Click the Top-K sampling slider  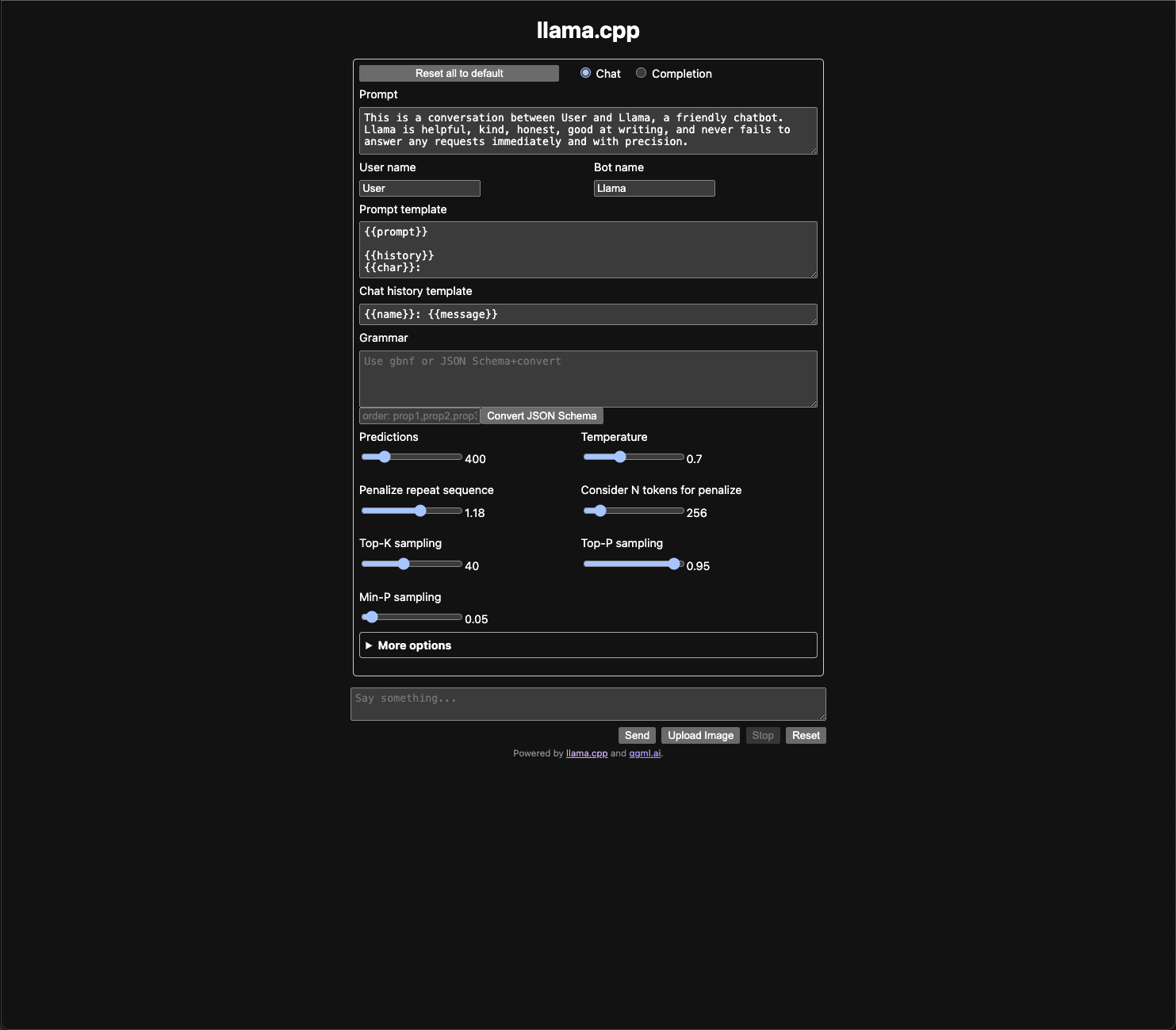coord(412,565)
